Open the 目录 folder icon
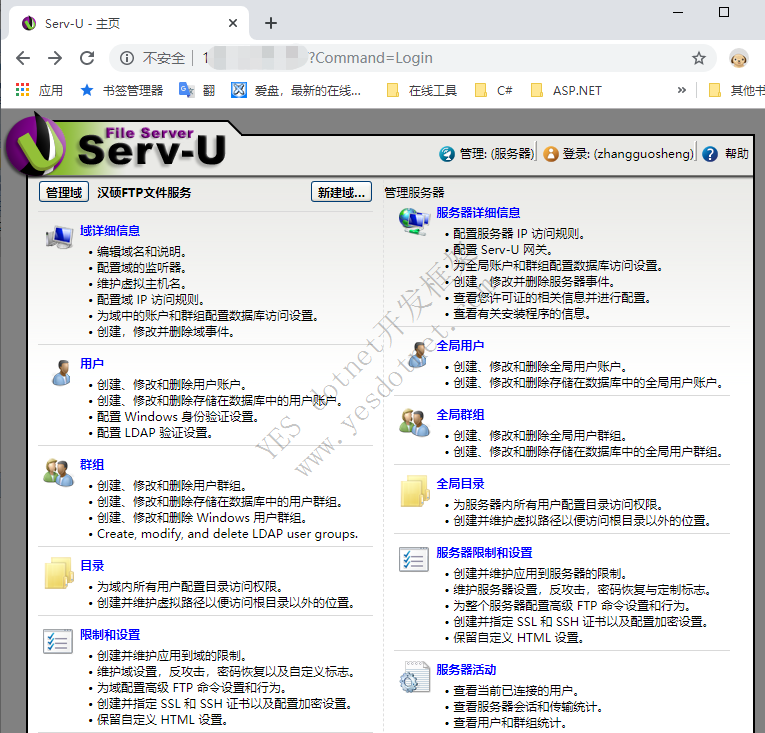Screen dimensions: 765x733 (x=59, y=572)
